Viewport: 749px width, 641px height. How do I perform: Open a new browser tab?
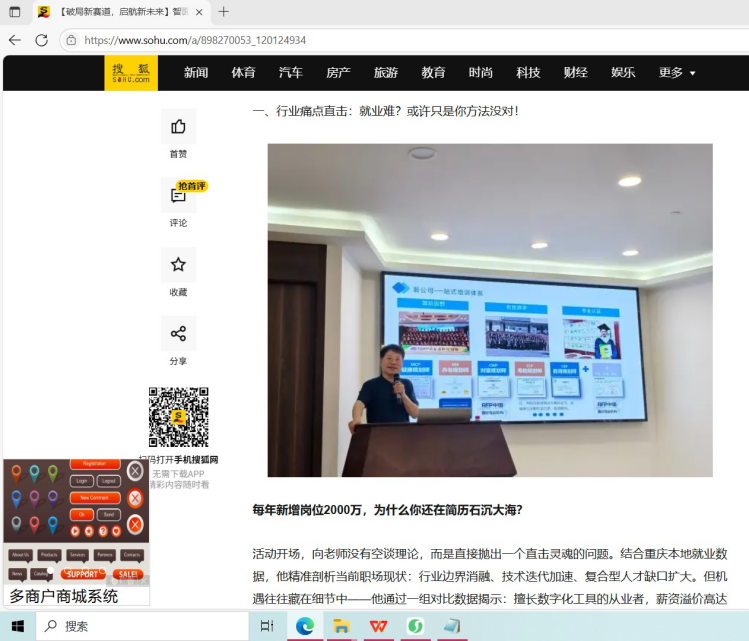[x=223, y=12]
